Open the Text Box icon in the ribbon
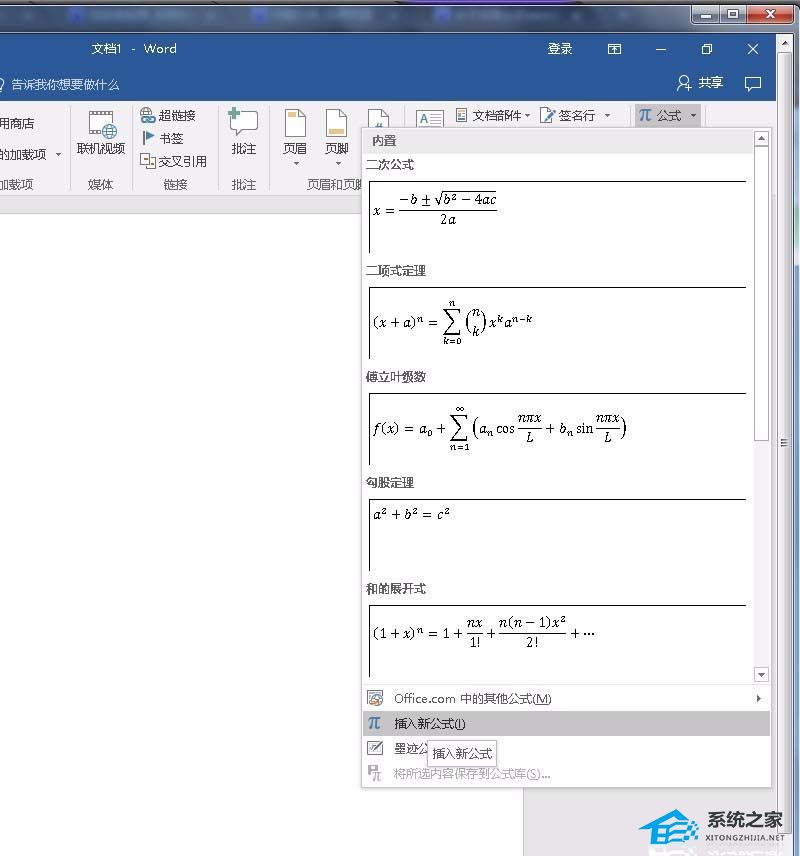The width and height of the screenshot is (800, 856). 429,118
